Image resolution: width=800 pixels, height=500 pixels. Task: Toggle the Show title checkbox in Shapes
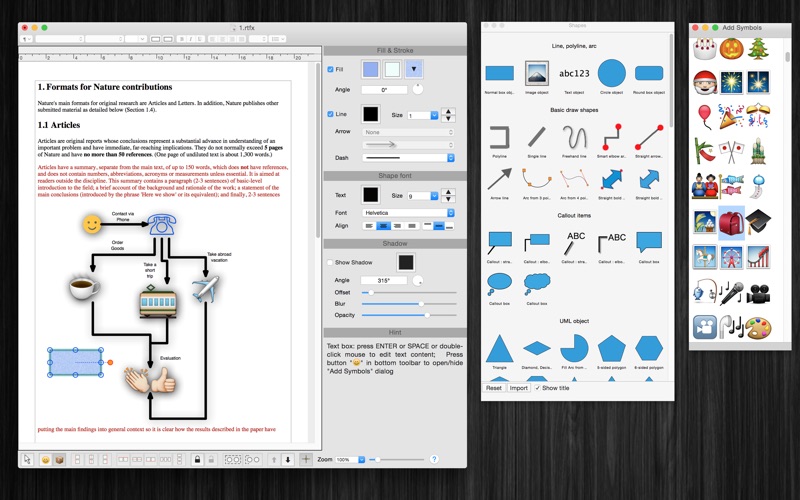[x=538, y=388]
